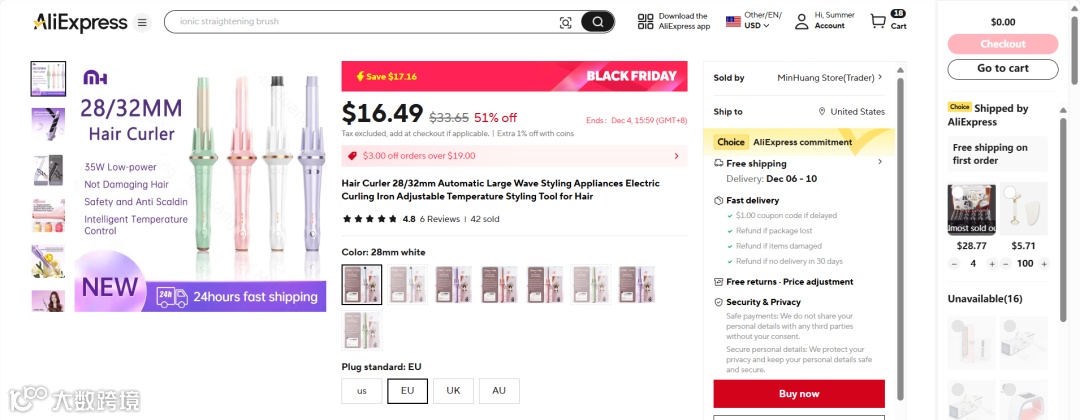Increase quantity of the $28.77 cart item

click(x=991, y=264)
